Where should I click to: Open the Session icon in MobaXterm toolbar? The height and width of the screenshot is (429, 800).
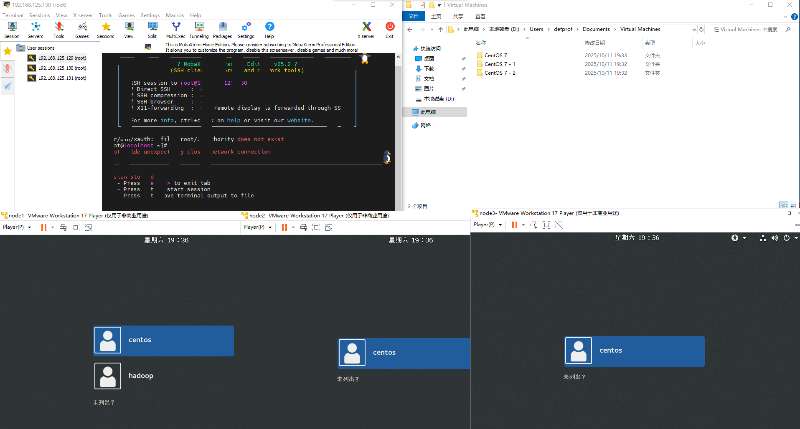(12, 30)
